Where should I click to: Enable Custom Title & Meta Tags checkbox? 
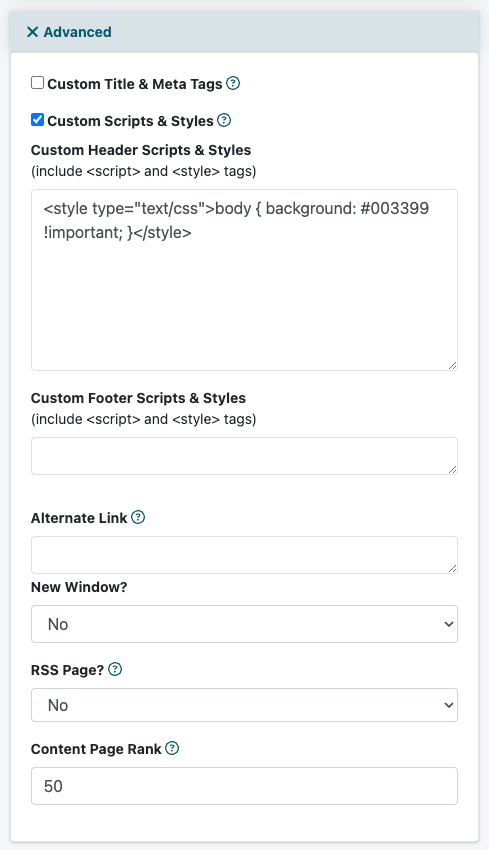pyautogui.click(x=37, y=83)
